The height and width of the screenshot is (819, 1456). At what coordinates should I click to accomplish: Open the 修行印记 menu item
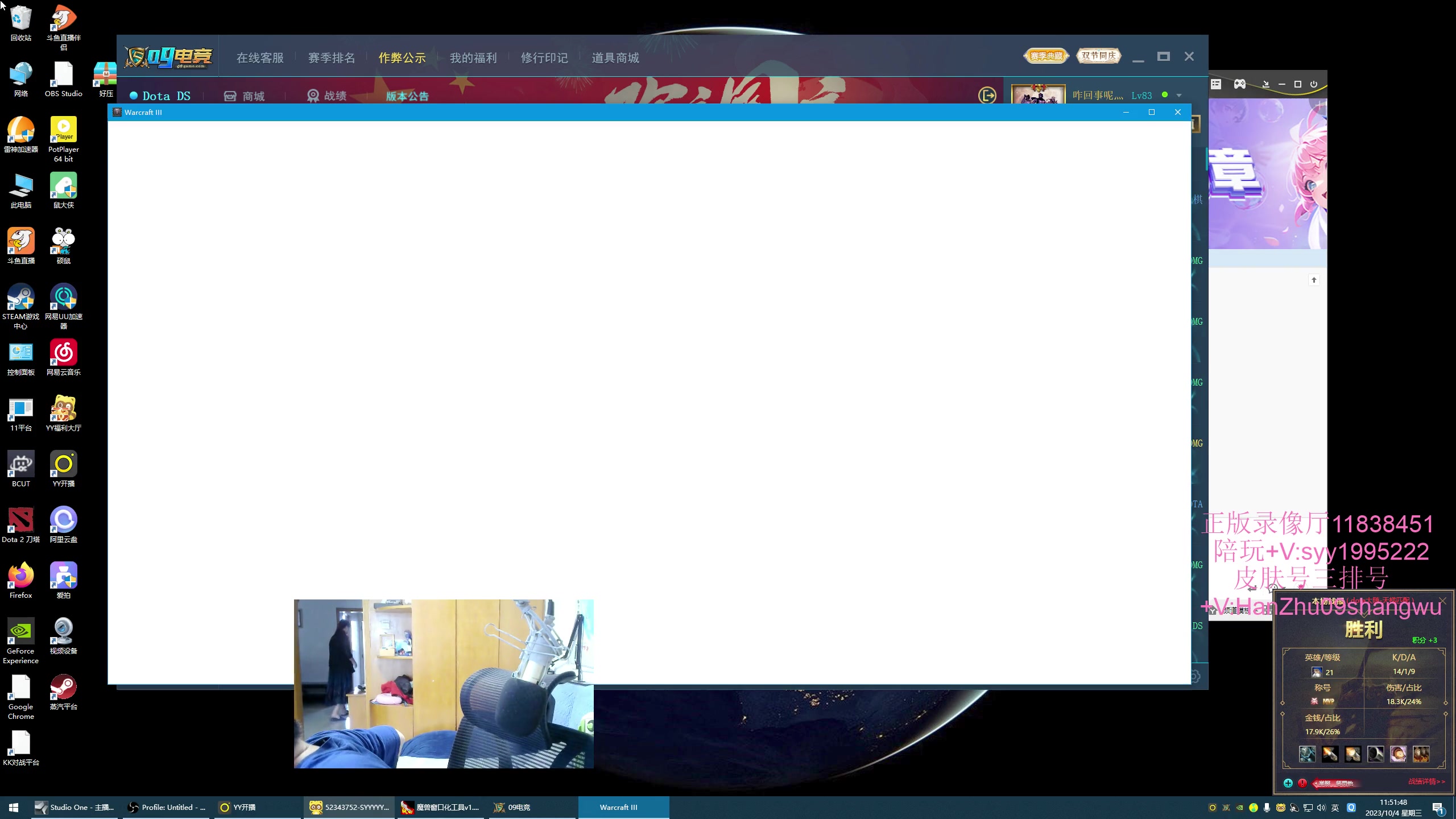(x=544, y=57)
